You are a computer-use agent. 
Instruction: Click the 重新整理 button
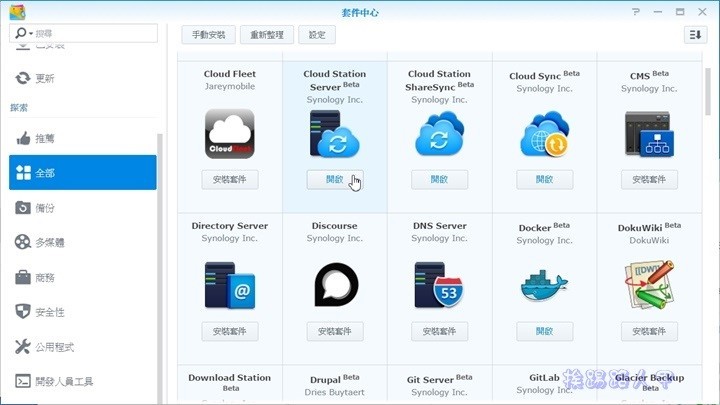click(x=266, y=35)
